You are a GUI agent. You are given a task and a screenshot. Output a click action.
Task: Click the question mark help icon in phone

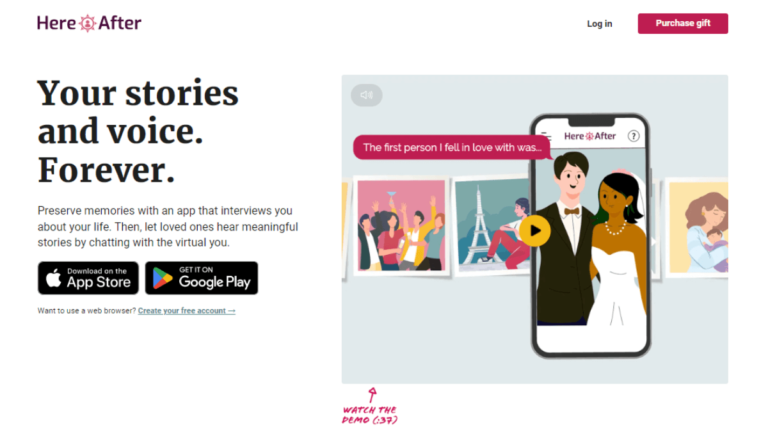click(x=633, y=136)
